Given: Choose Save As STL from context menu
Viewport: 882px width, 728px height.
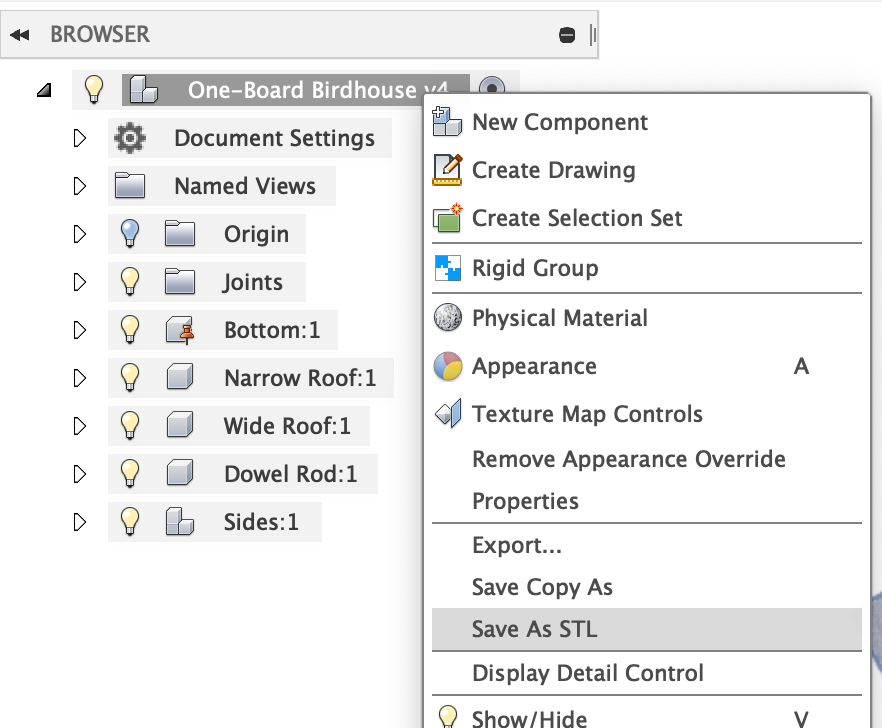Looking at the screenshot, I should (646, 629).
